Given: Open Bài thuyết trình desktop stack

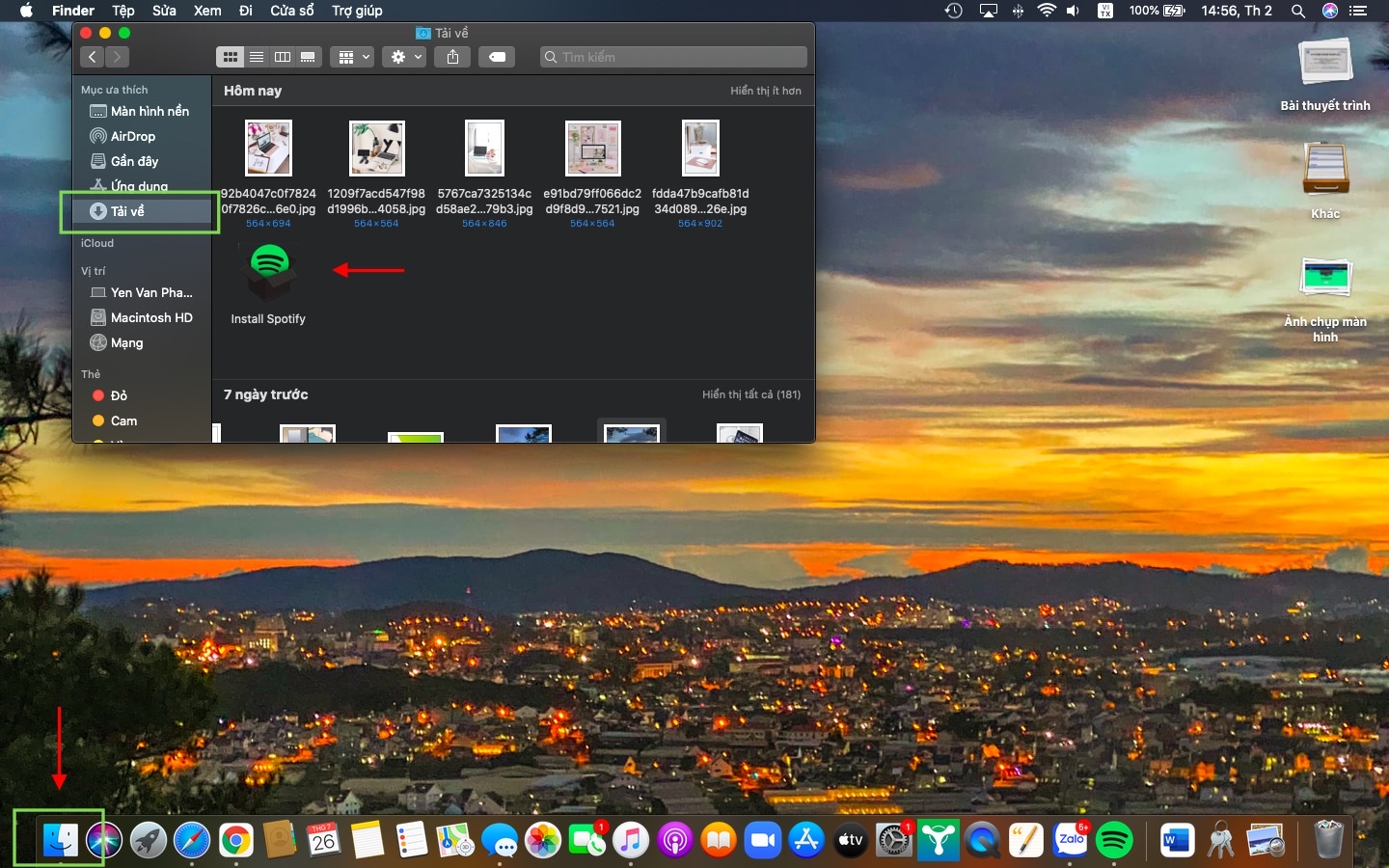Looking at the screenshot, I should pyautogui.click(x=1325, y=75).
